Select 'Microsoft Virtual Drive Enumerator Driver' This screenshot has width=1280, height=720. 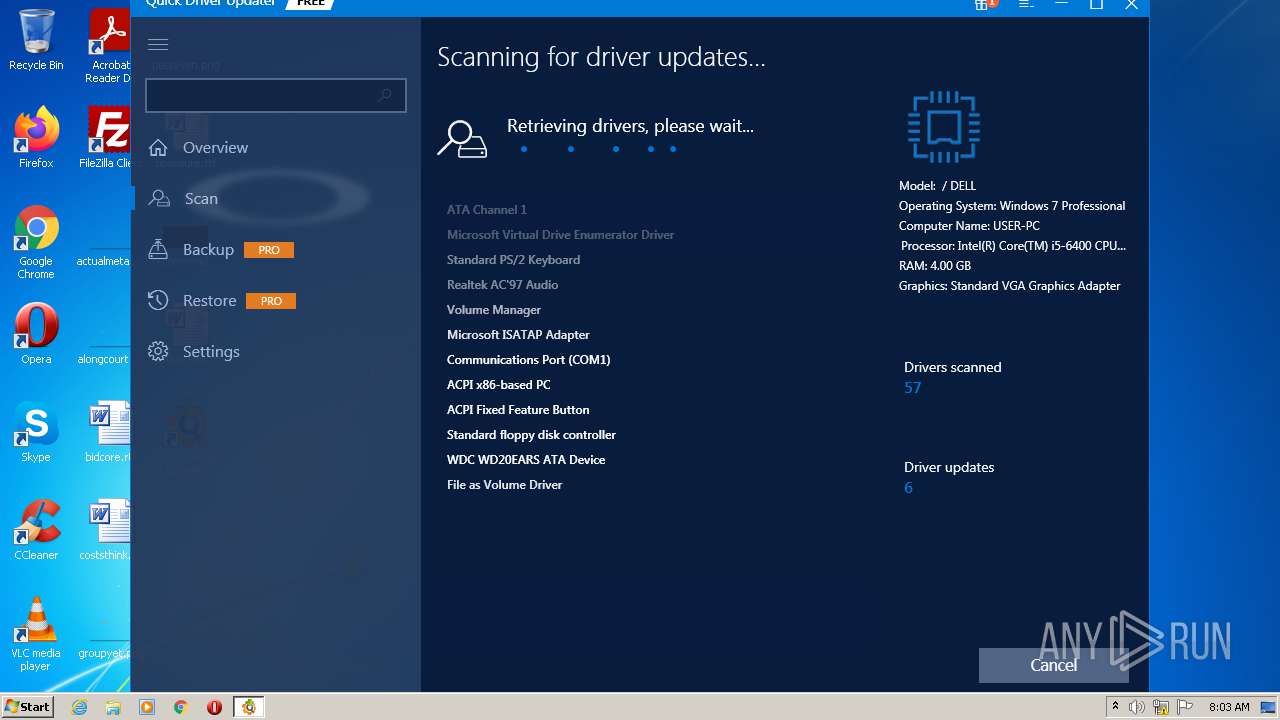tap(561, 235)
